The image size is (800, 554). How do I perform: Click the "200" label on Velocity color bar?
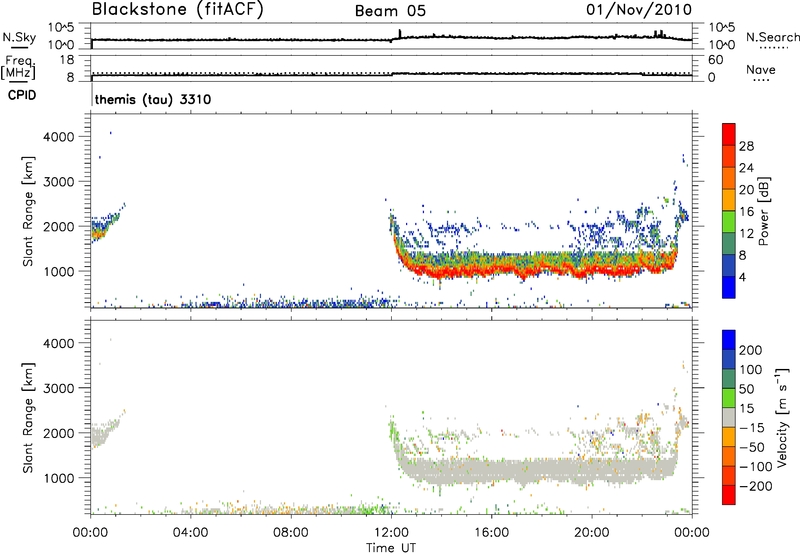(751, 350)
